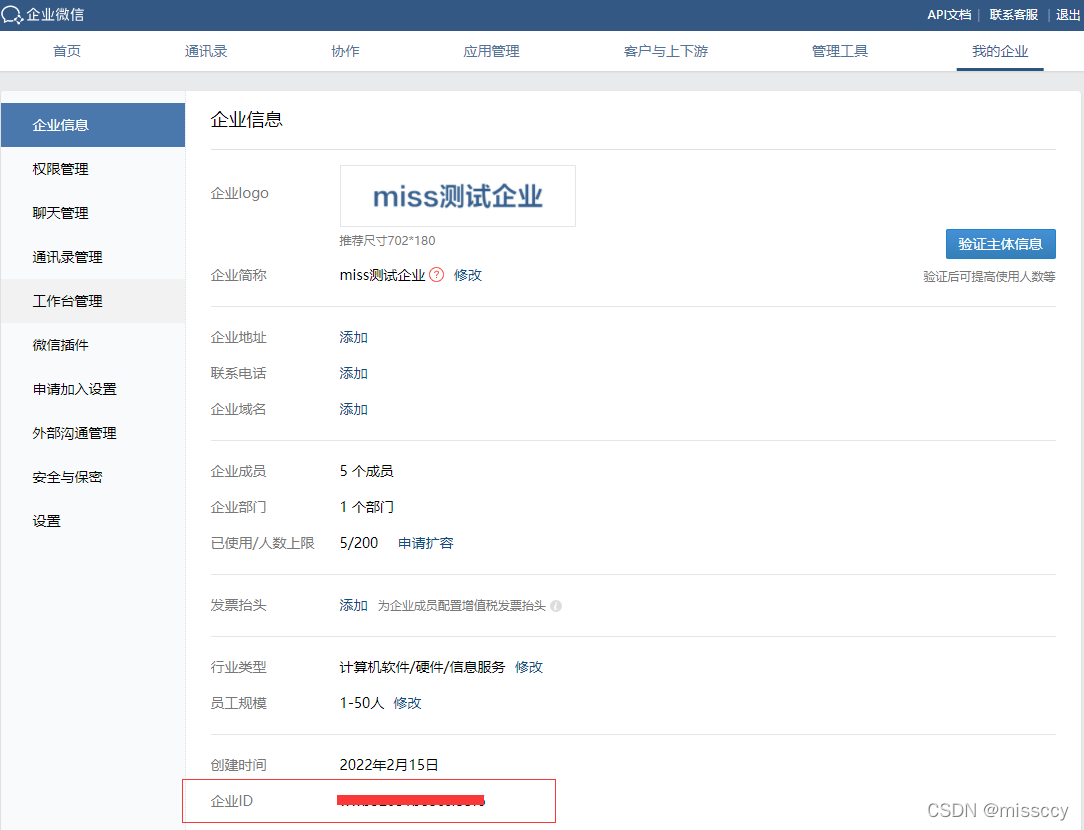Image resolution: width=1084 pixels, height=830 pixels.
Task: Click 修改 next to 企业简称
Action: pos(467,275)
